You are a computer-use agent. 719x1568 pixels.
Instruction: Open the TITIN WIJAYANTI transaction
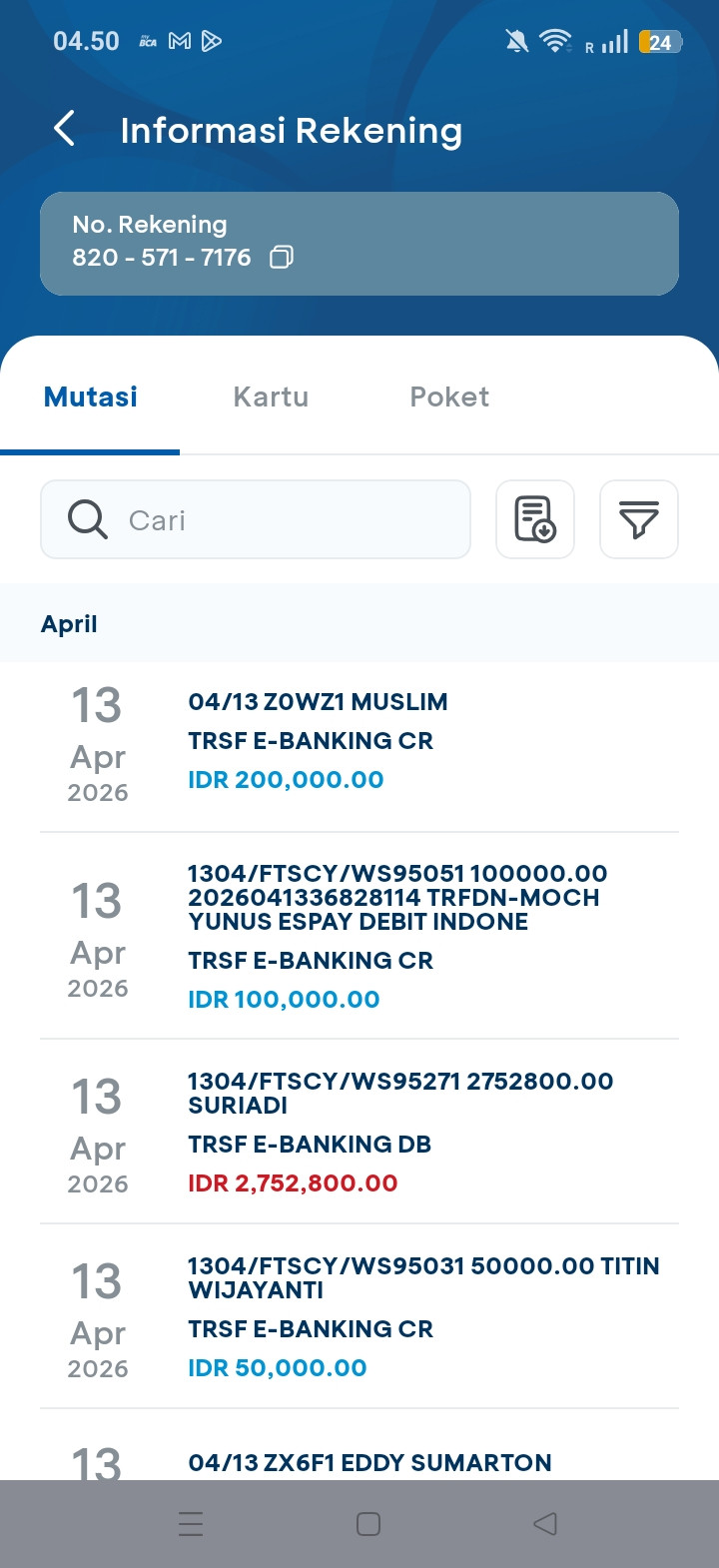click(x=359, y=1316)
